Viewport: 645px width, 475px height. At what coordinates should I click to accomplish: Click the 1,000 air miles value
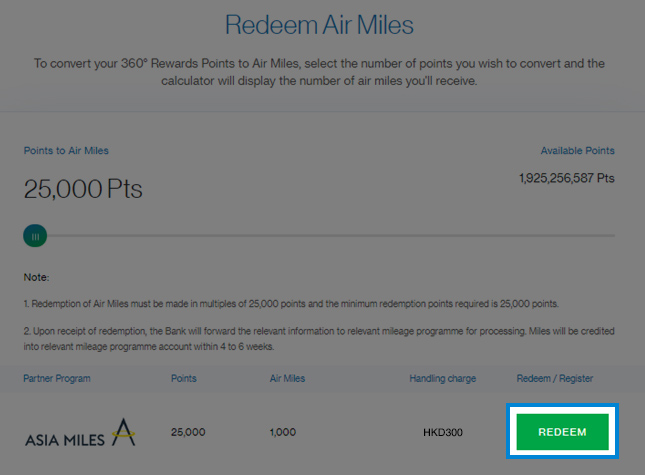click(x=283, y=432)
